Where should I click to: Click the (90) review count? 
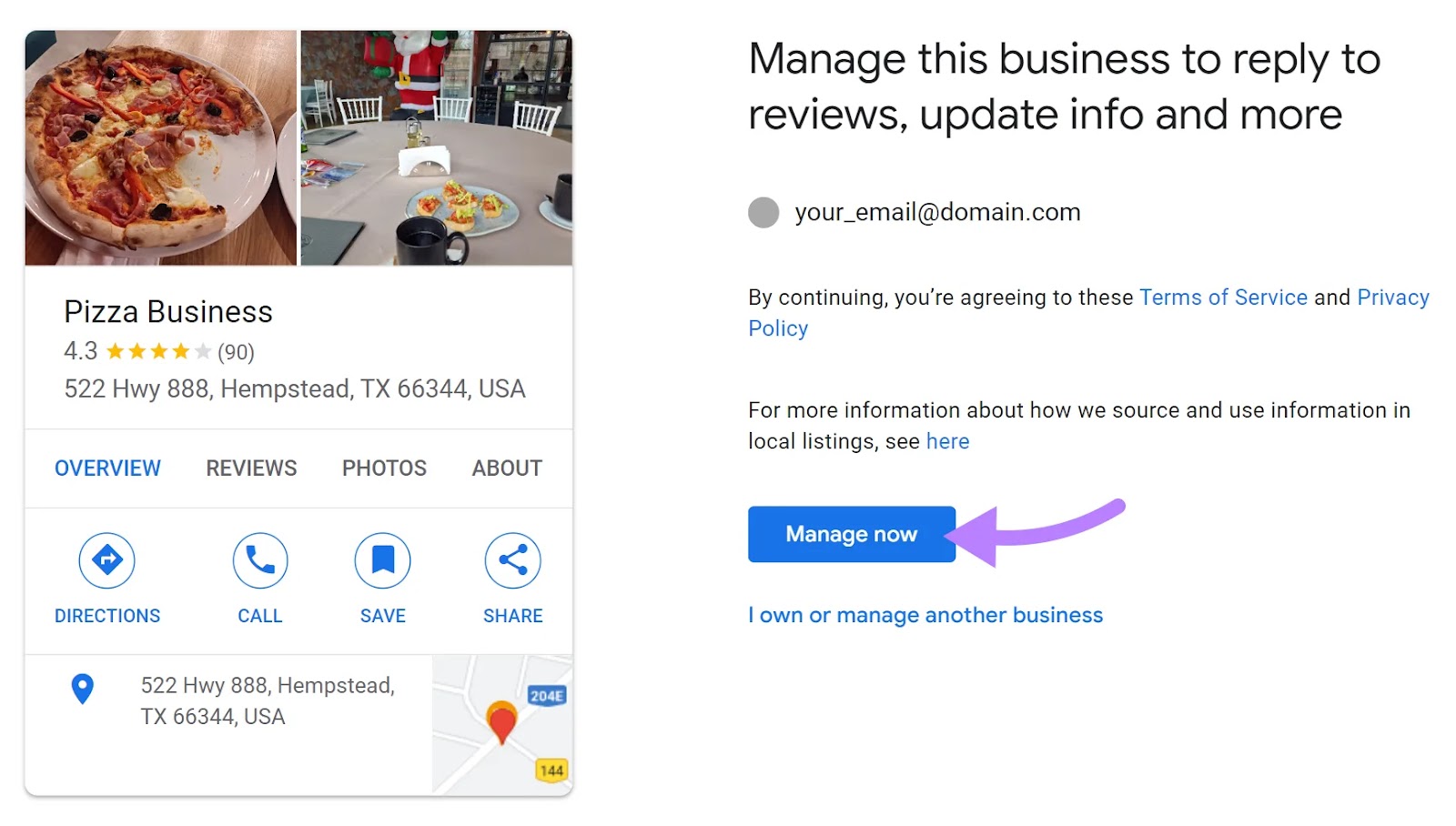point(237,351)
